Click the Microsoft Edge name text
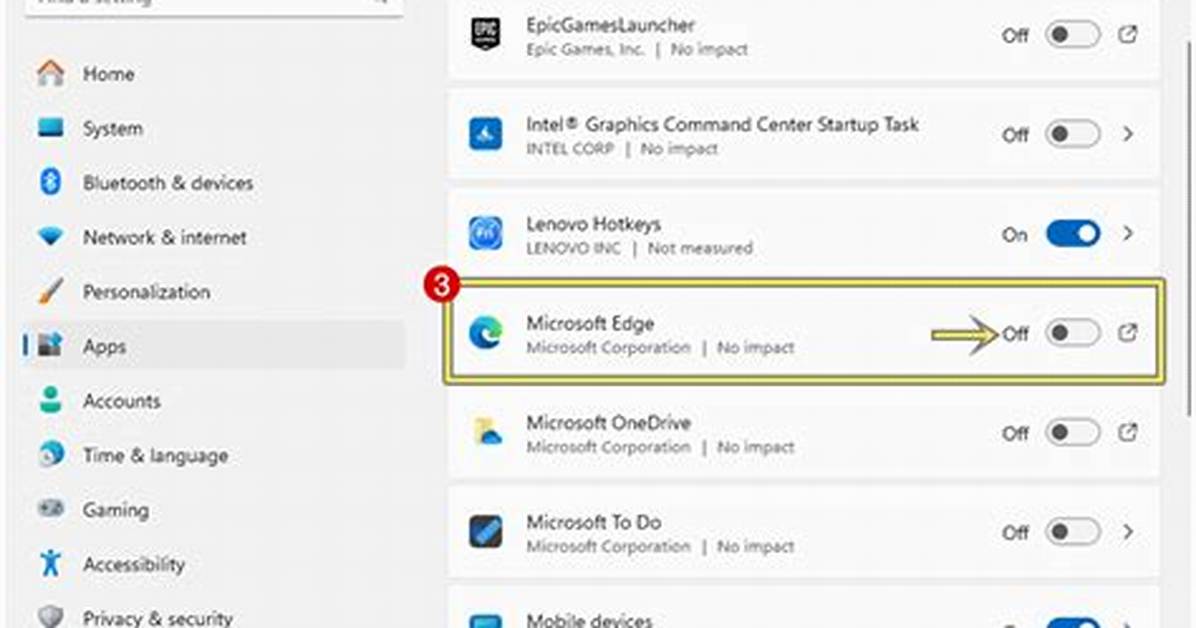This screenshot has width=1196, height=628. pos(590,324)
